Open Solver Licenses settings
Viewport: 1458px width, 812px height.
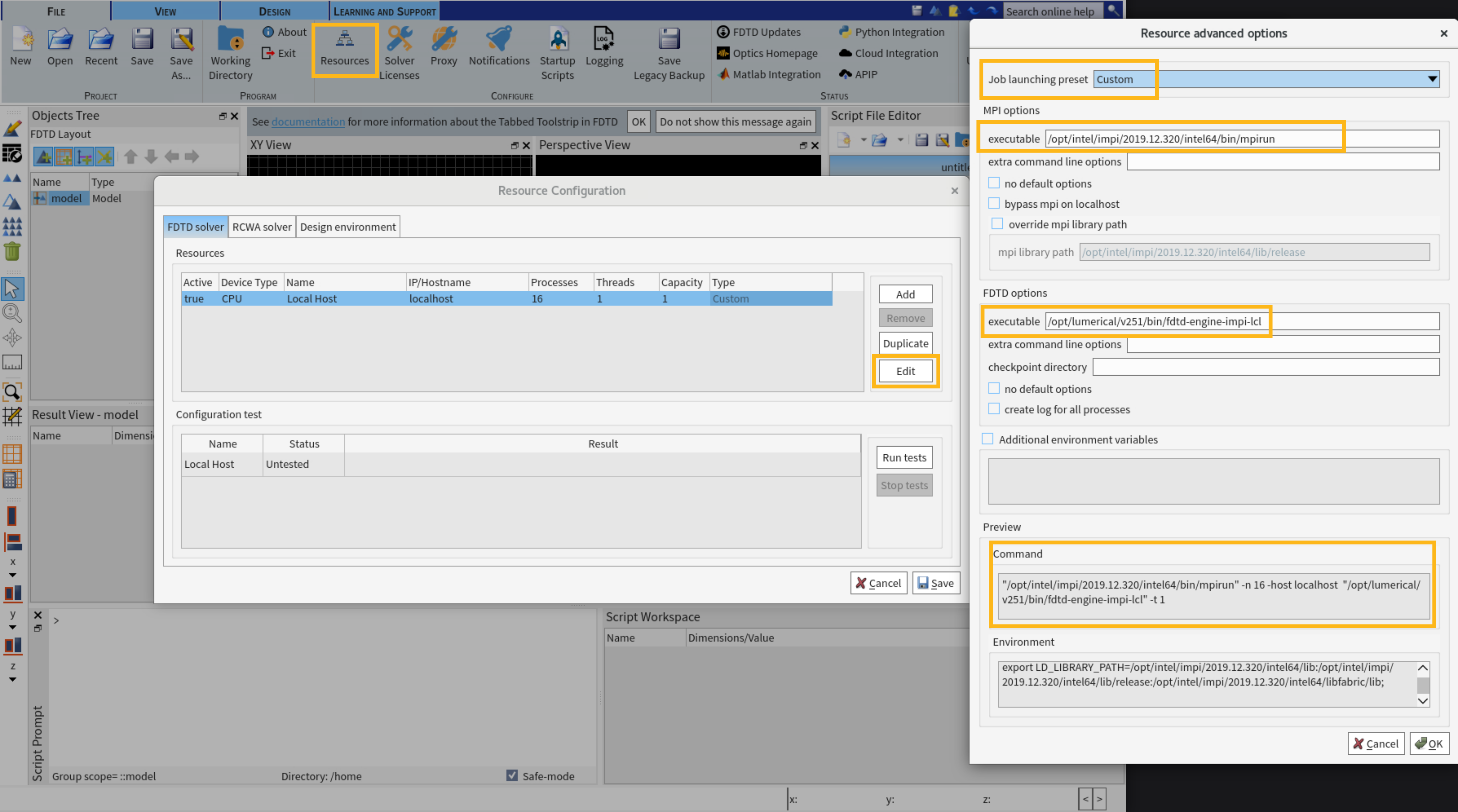pyautogui.click(x=399, y=53)
